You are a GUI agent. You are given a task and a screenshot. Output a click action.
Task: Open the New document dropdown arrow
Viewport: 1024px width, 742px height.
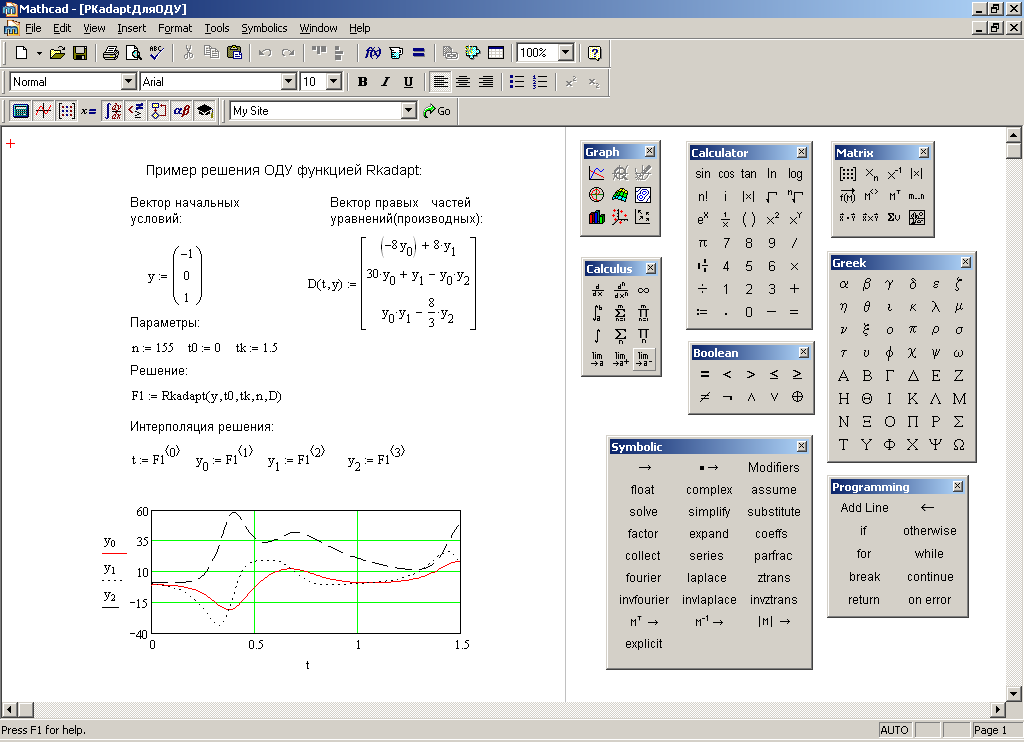(39, 53)
